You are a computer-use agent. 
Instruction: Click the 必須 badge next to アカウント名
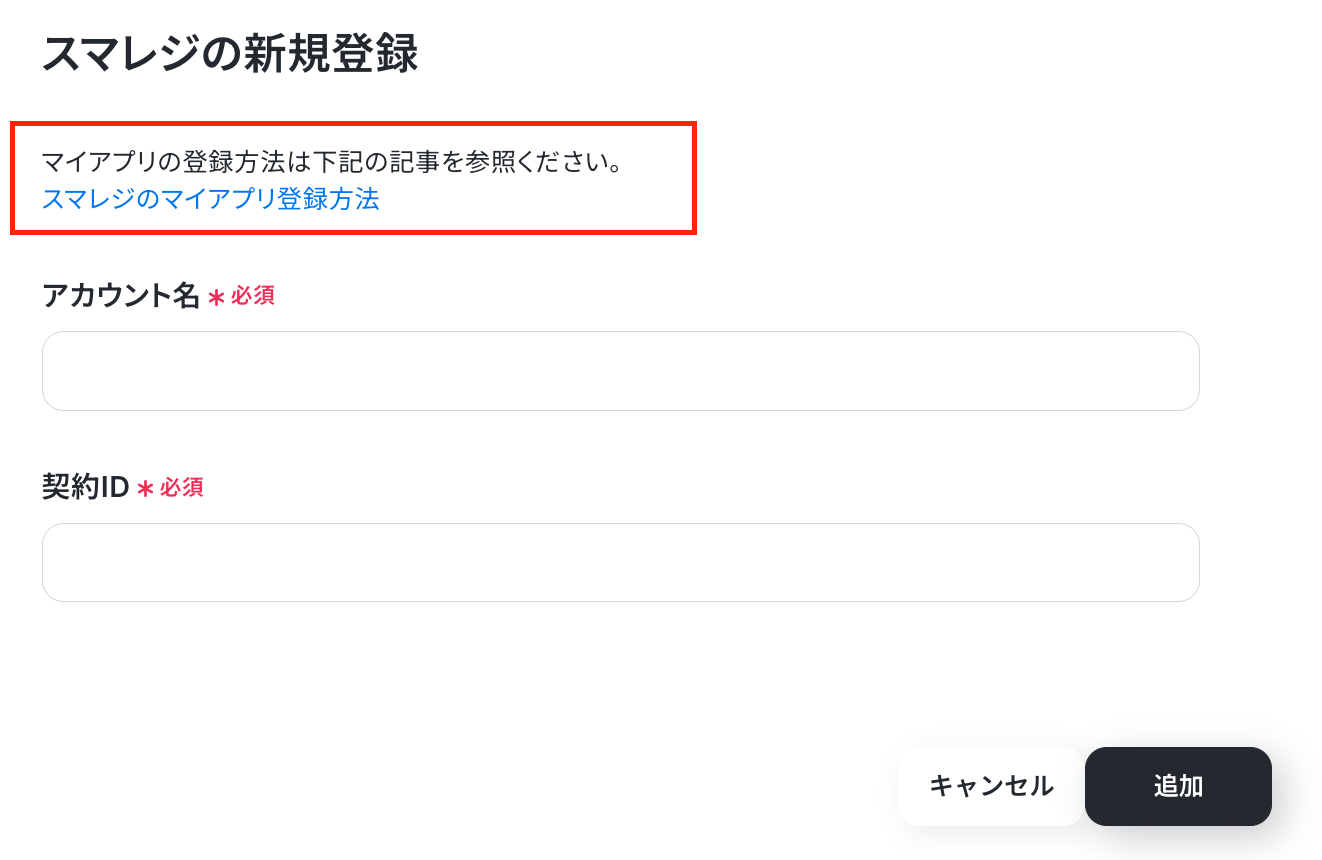point(253,296)
